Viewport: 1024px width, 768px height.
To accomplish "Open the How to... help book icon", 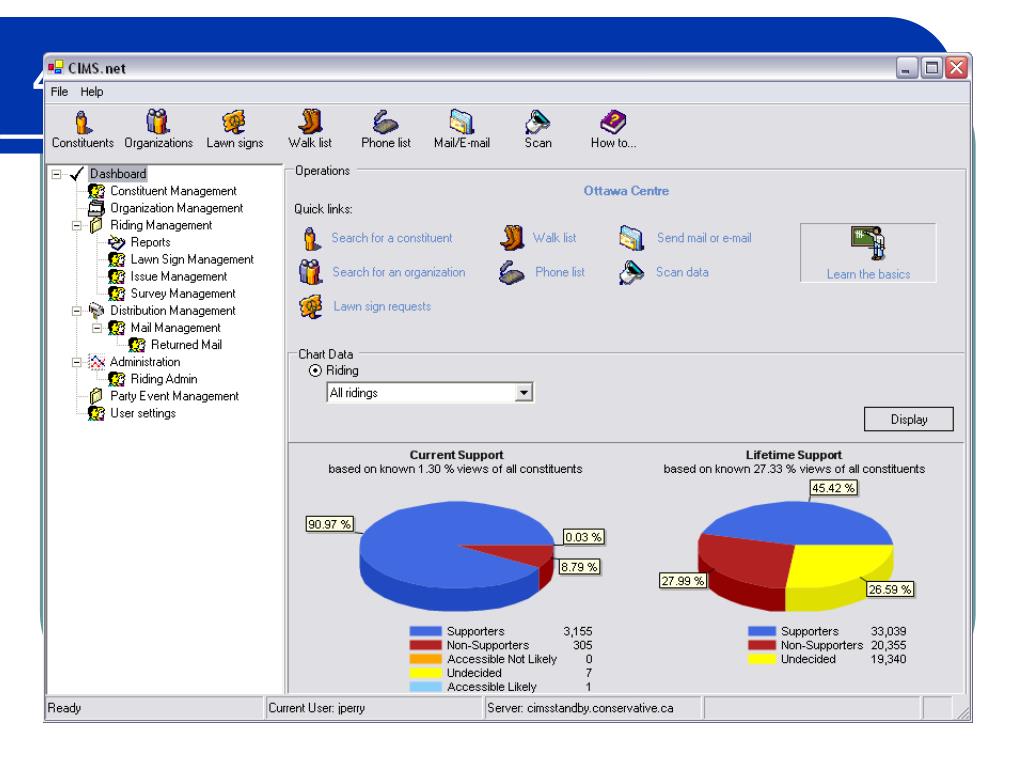I will 613,121.
